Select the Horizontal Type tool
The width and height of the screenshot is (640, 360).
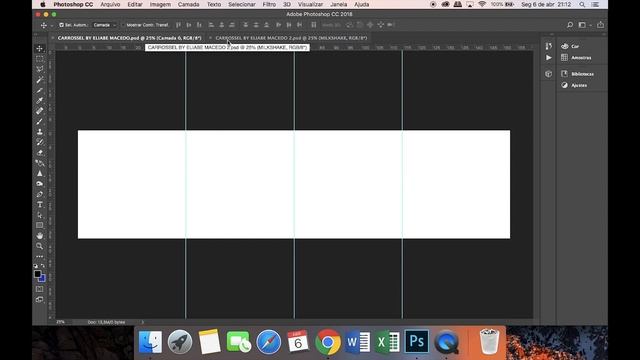(40, 204)
